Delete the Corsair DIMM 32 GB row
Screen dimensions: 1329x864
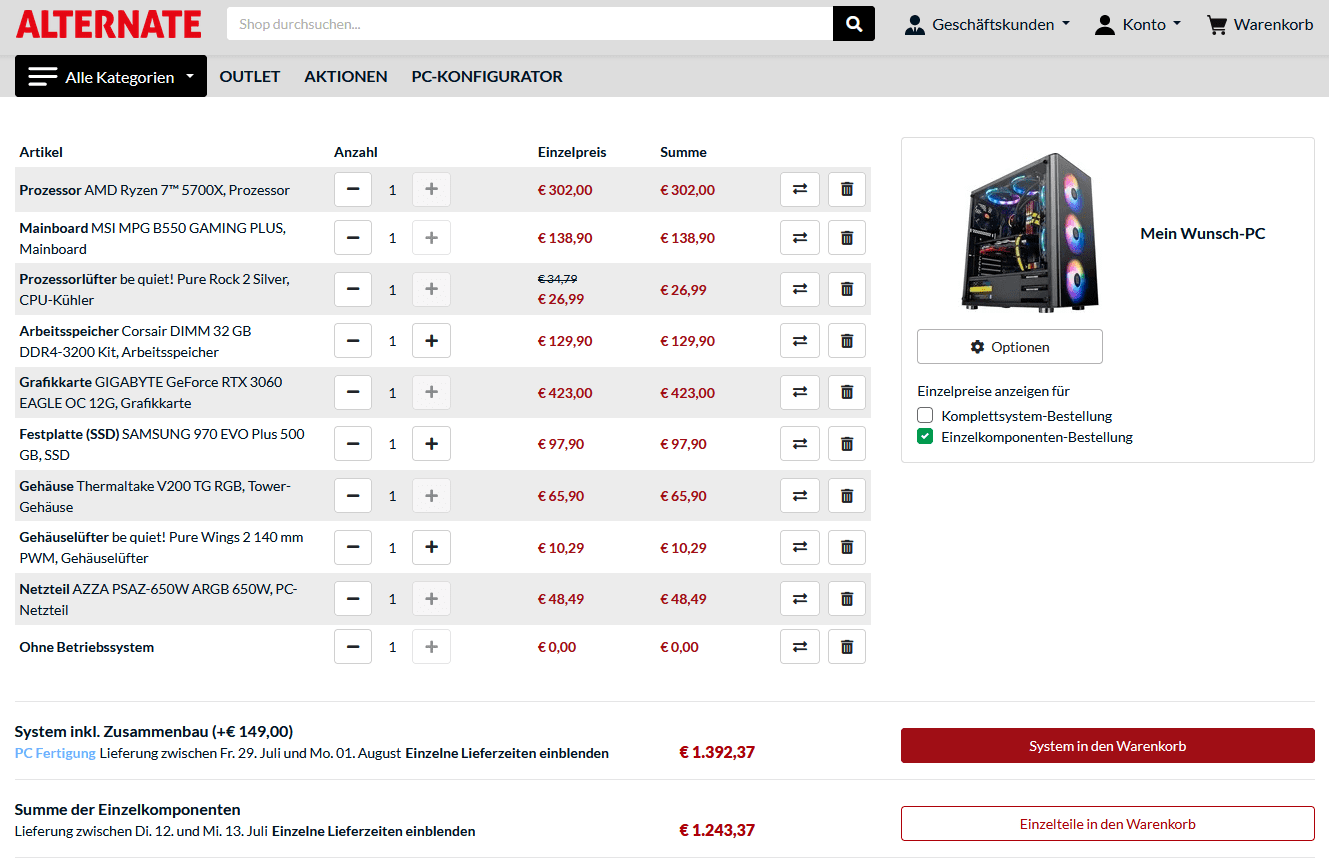tap(847, 341)
